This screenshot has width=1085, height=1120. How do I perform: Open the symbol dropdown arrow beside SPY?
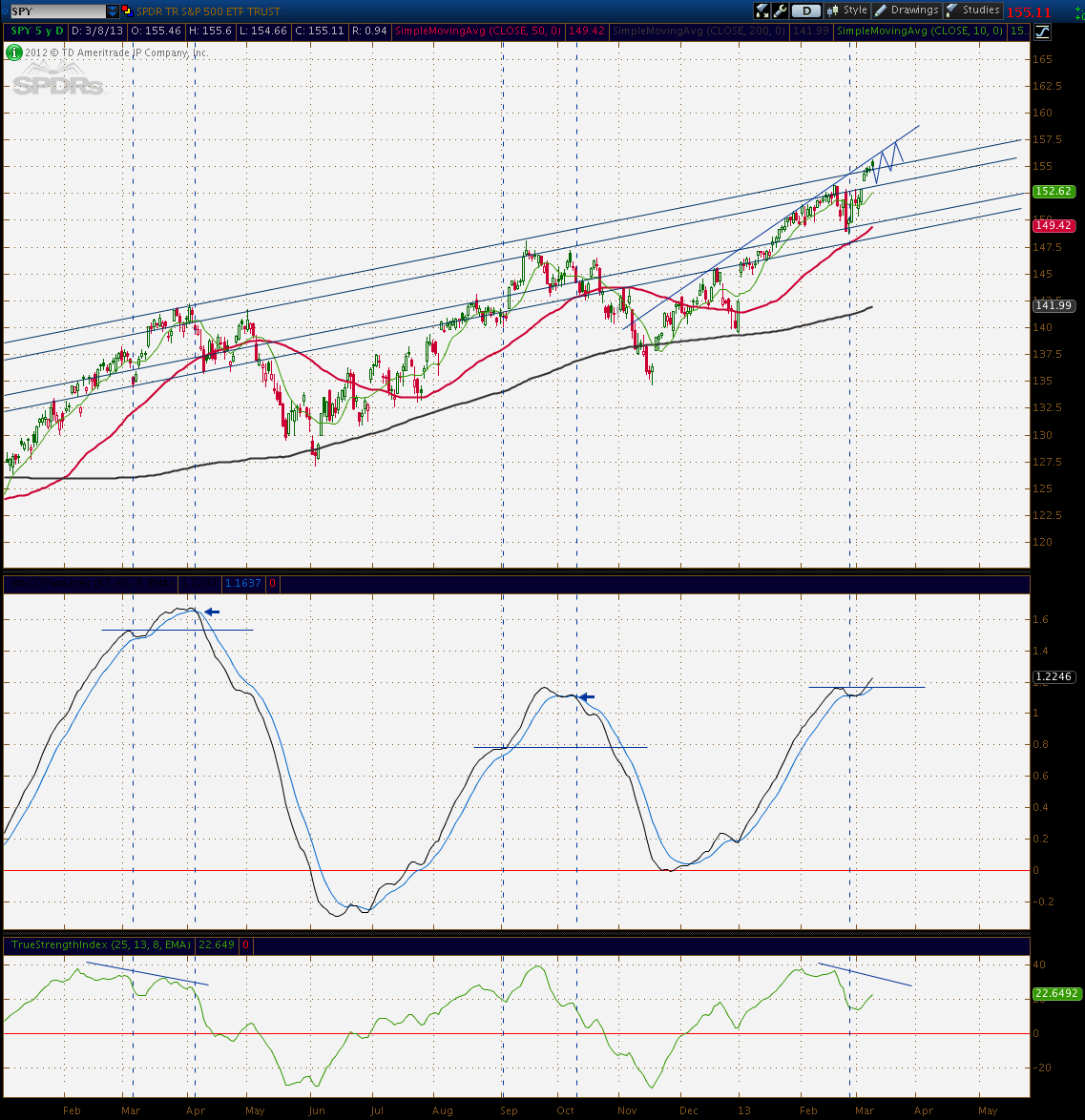(x=113, y=11)
